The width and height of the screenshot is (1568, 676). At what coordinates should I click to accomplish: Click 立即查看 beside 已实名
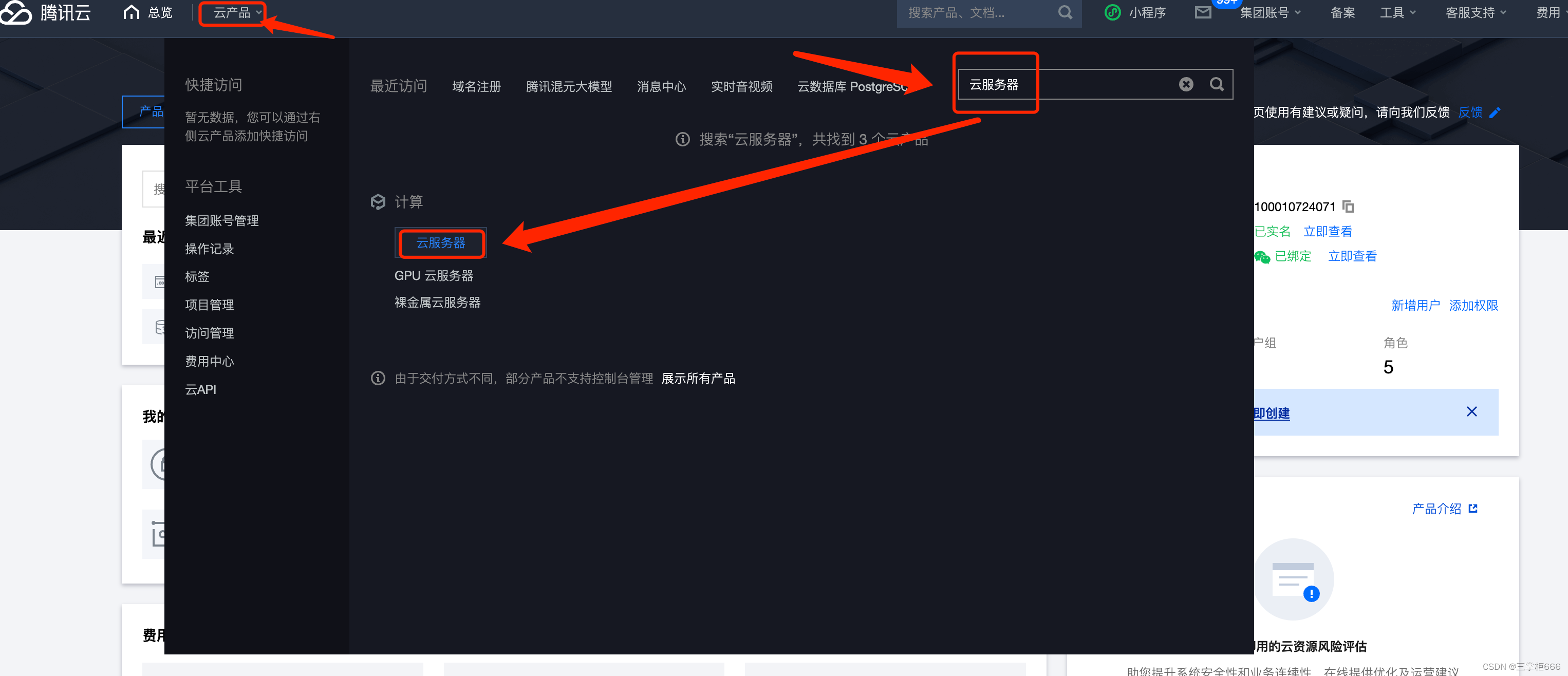[1328, 232]
